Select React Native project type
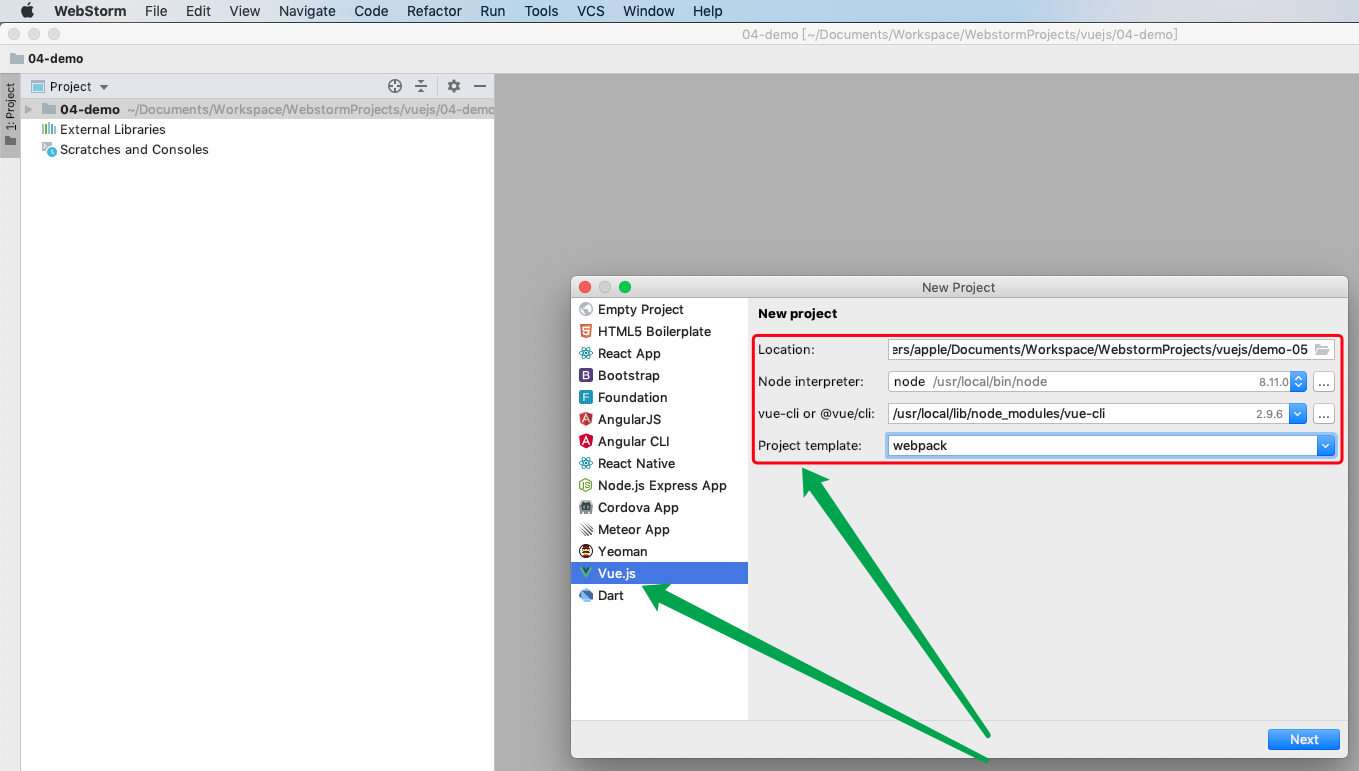The width and height of the screenshot is (1359, 771). pyautogui.click(x=659, y=463)
